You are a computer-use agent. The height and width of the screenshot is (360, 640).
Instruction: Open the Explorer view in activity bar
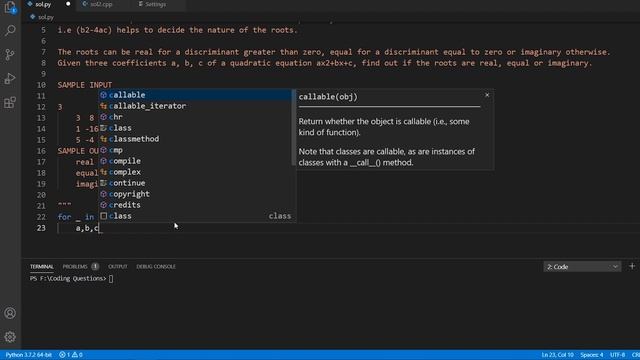click(x=10, y=7)
